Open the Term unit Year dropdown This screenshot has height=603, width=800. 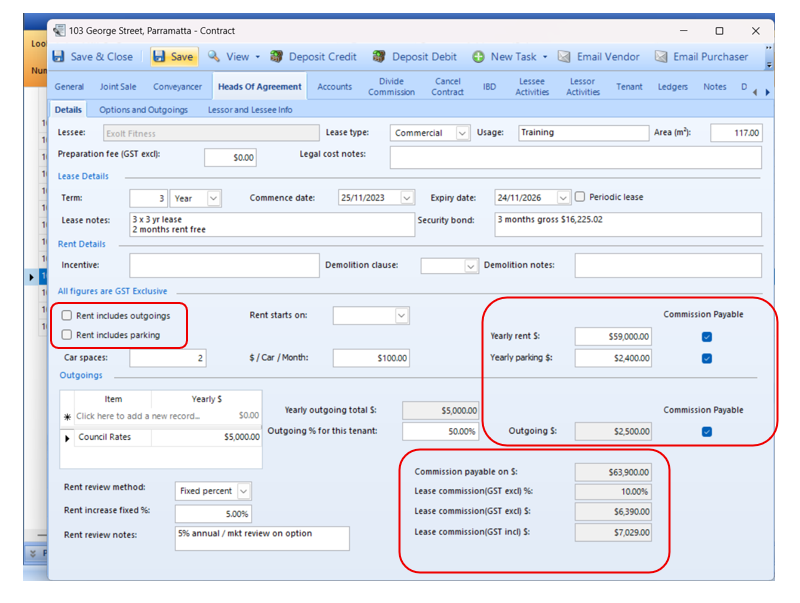point(214,198)
